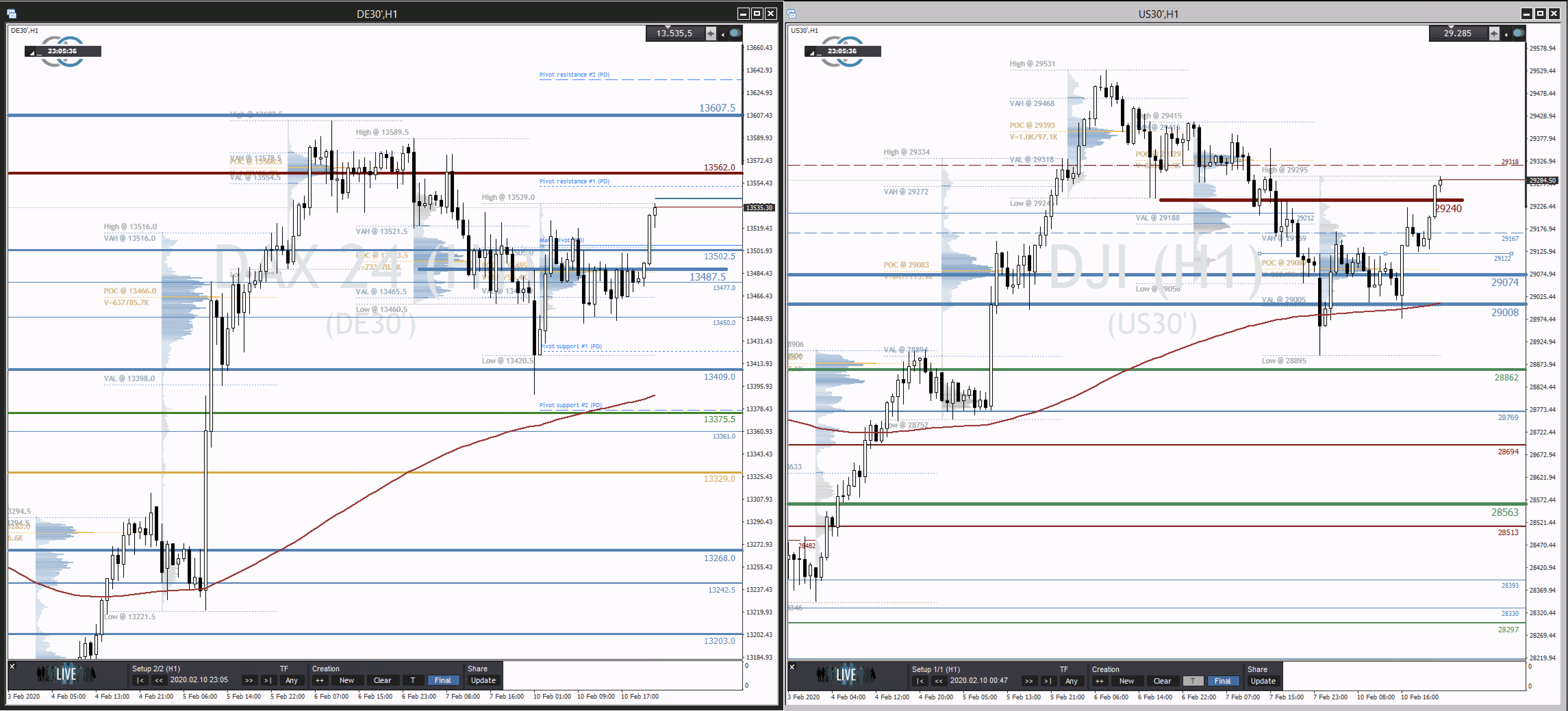Click setup date 2020.02.10 23:05 in DE30 panel

tap(199, 680)
